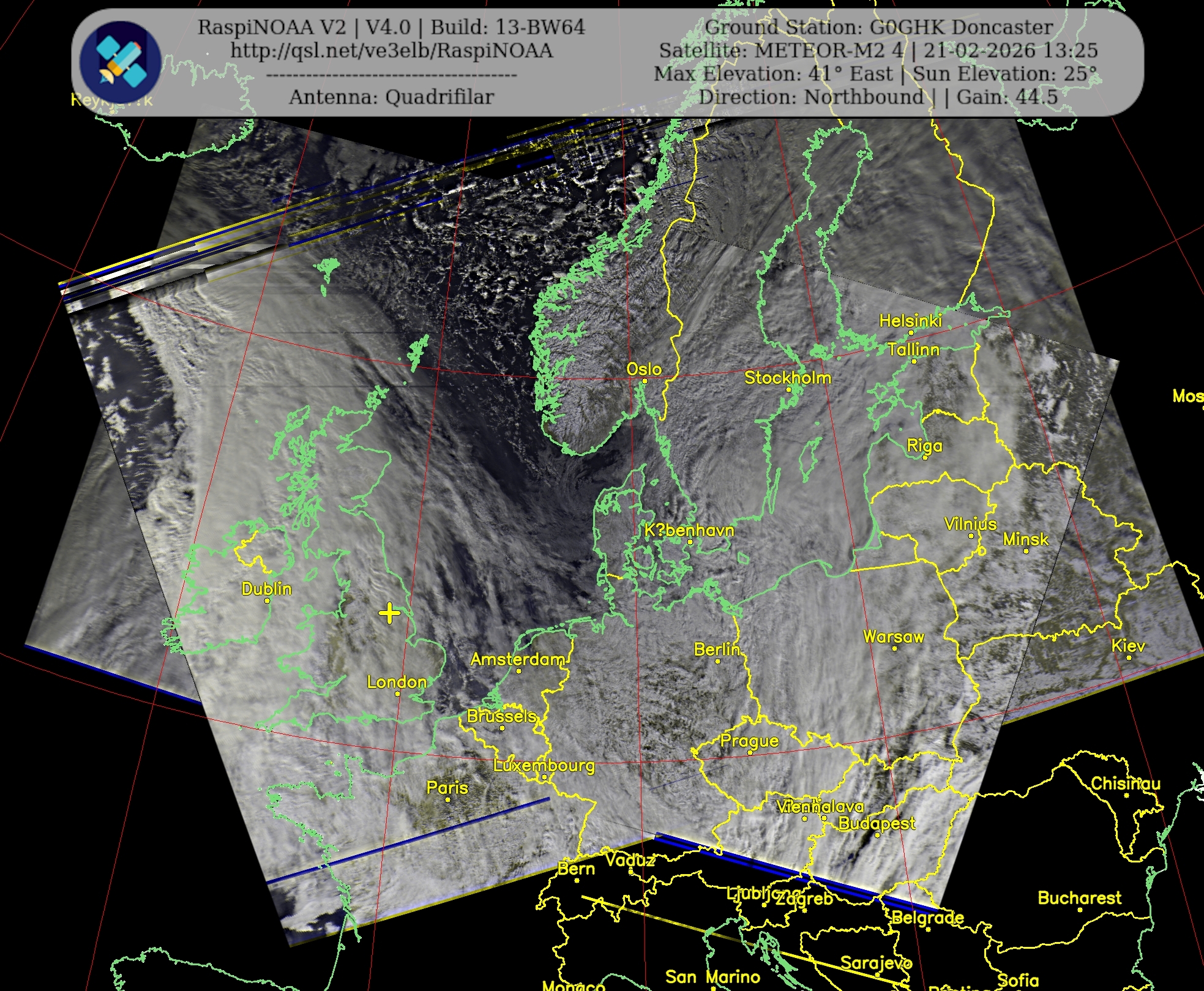This screenshot has width=1204, height=991.
Task: Click the Prague city label
Action: pyautogui.click(x=749, y=741)
